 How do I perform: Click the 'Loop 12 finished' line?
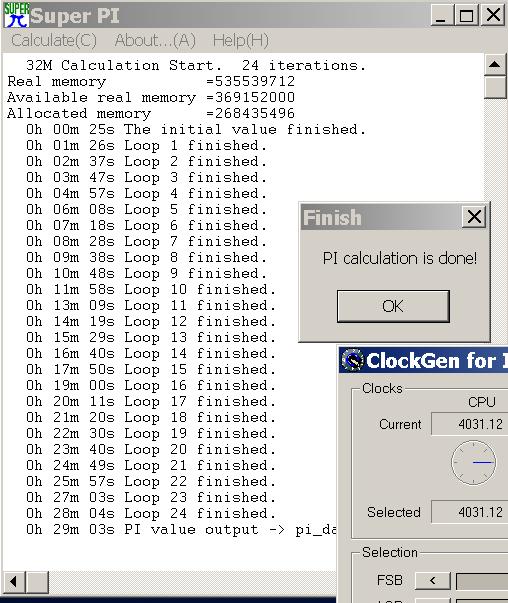pyautogui.click(x=151, y=321)
